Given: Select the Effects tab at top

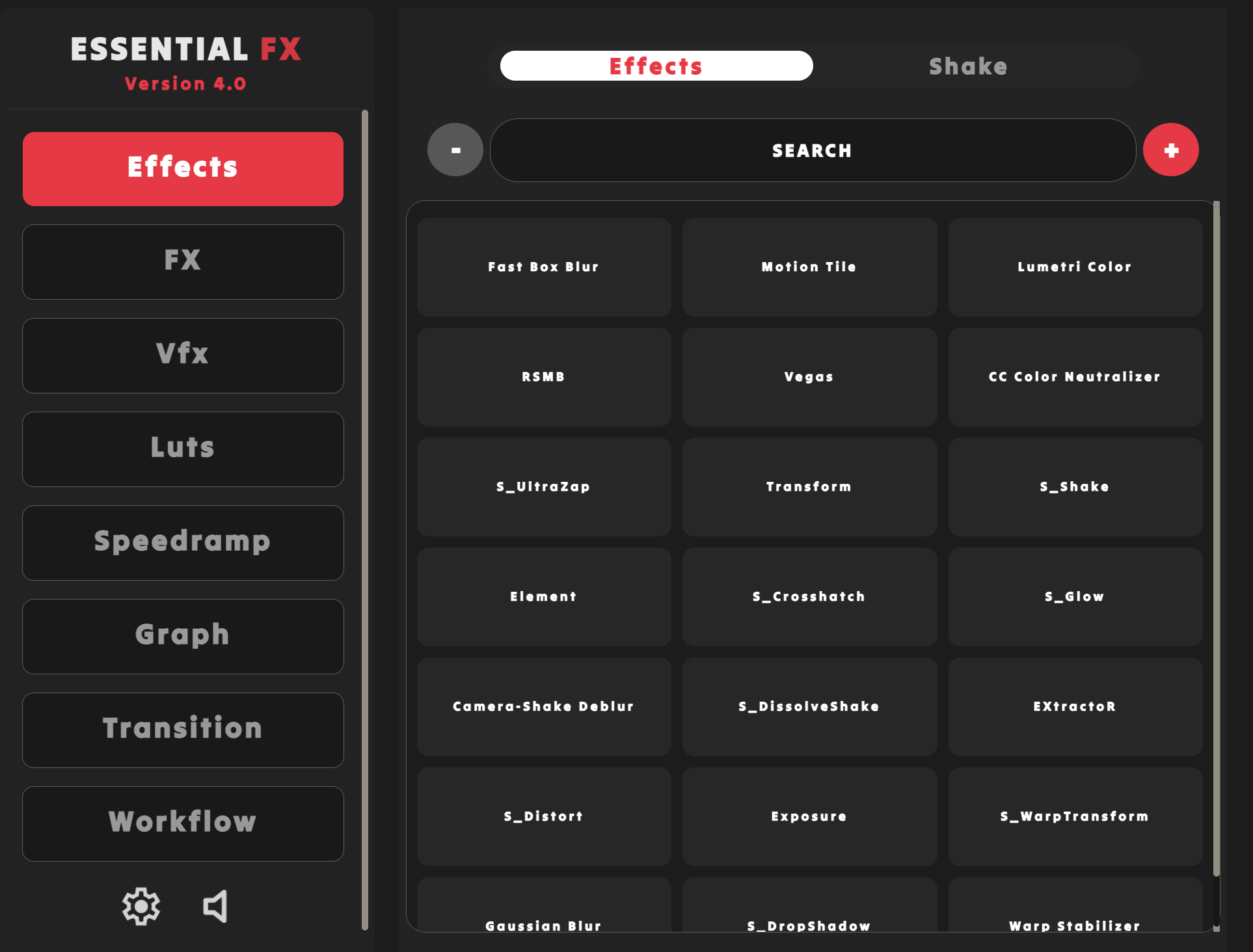Looking at the screenshot, I should coord(656,66).
